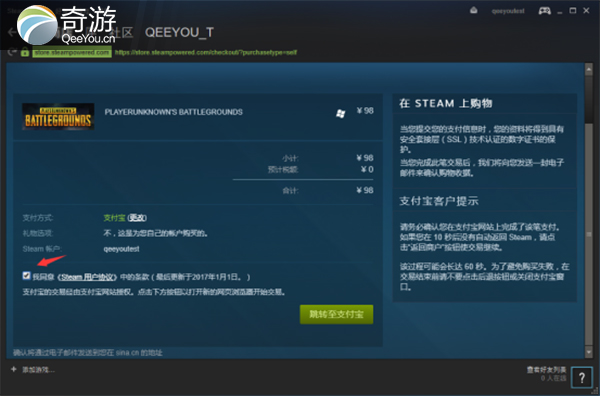Open the QEEYOU_T profile tab
Viewport: 600px width, 396px height.
(x=179, y=33)
